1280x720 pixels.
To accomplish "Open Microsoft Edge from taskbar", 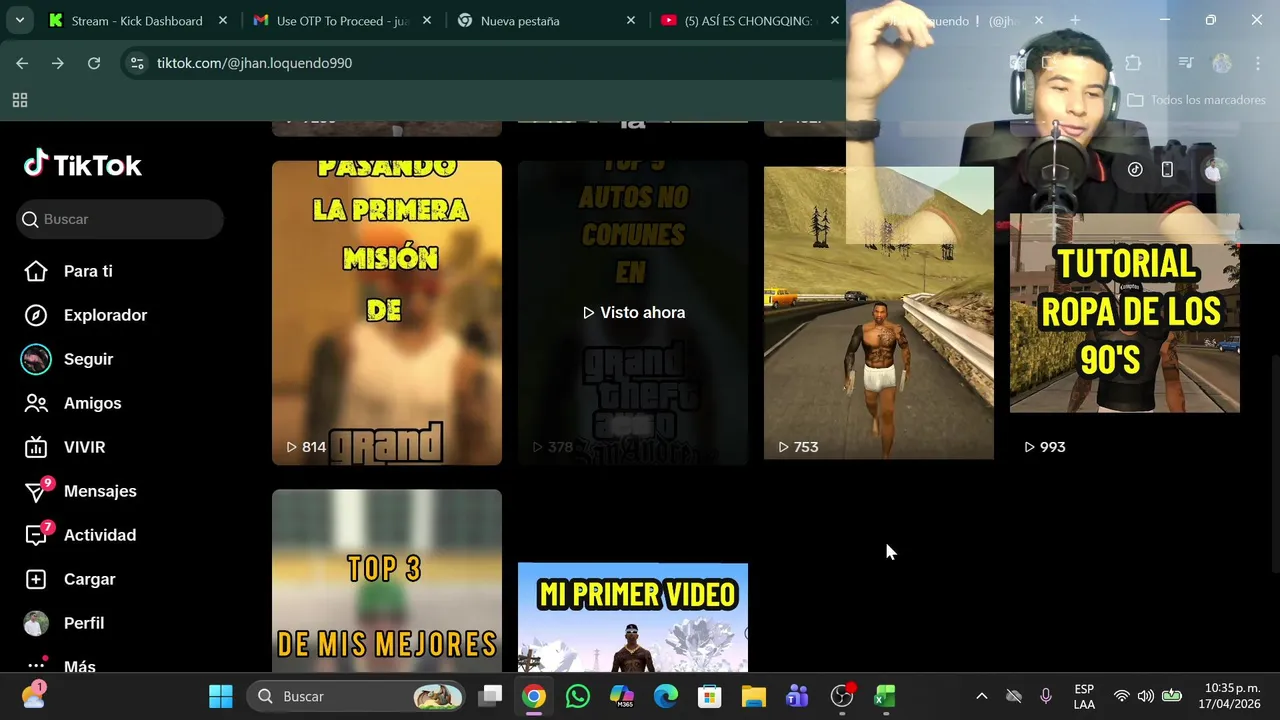I will (666, 696).
